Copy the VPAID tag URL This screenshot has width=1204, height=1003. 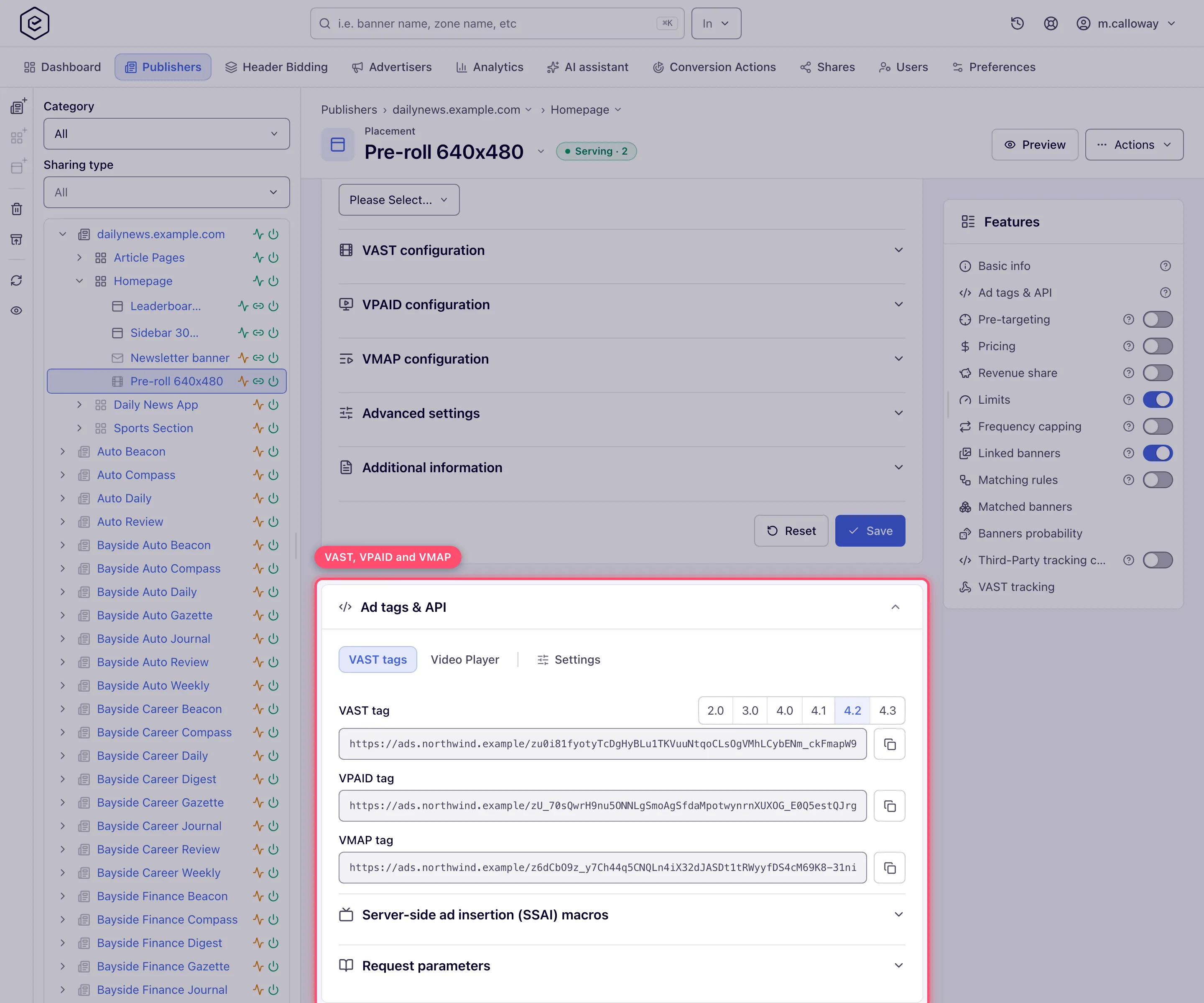point(889,806)
